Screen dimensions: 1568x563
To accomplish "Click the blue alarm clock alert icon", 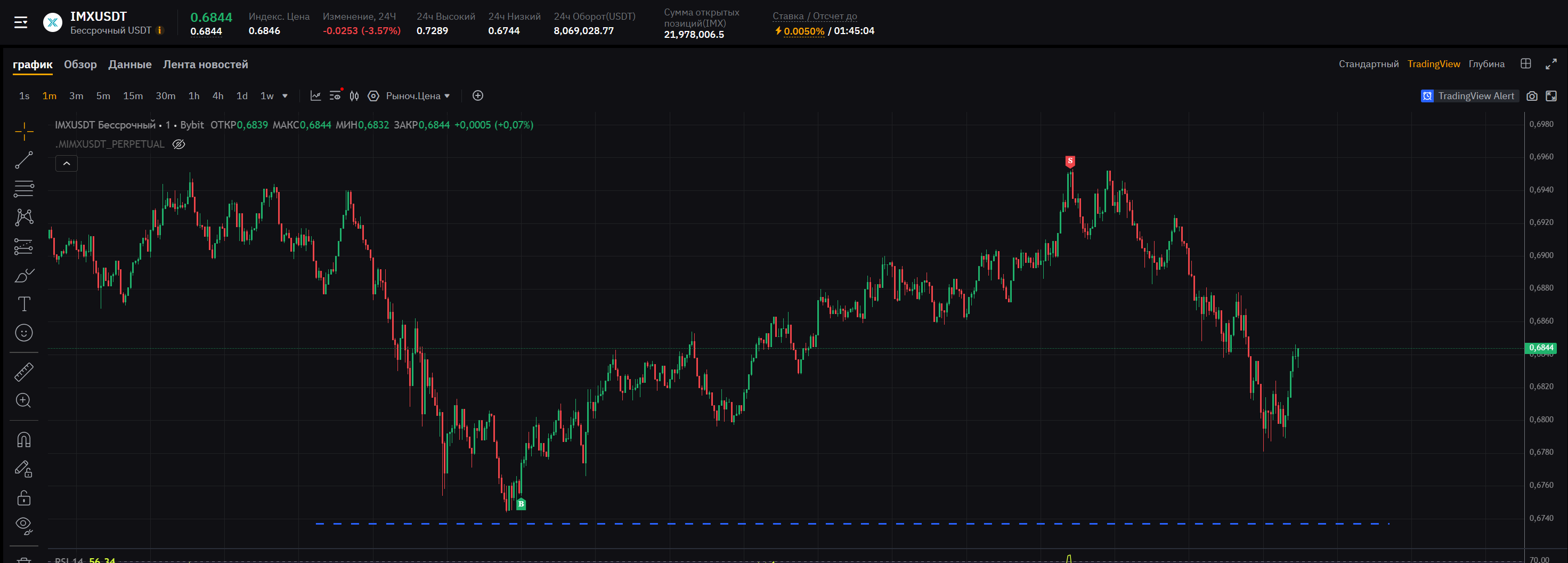I will point(1427,95).
